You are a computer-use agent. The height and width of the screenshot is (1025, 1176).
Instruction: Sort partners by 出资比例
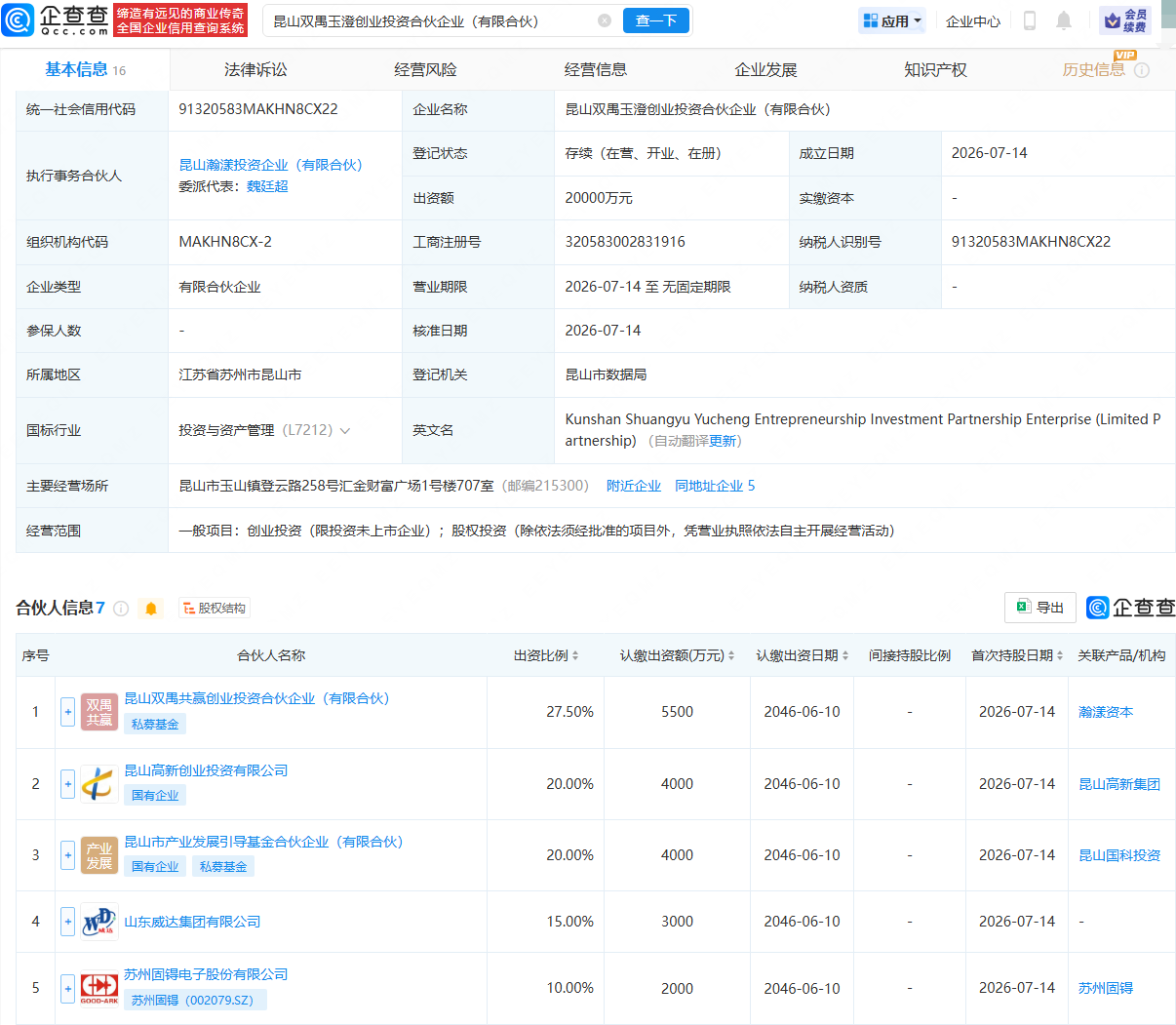click(x=575, y=656)
